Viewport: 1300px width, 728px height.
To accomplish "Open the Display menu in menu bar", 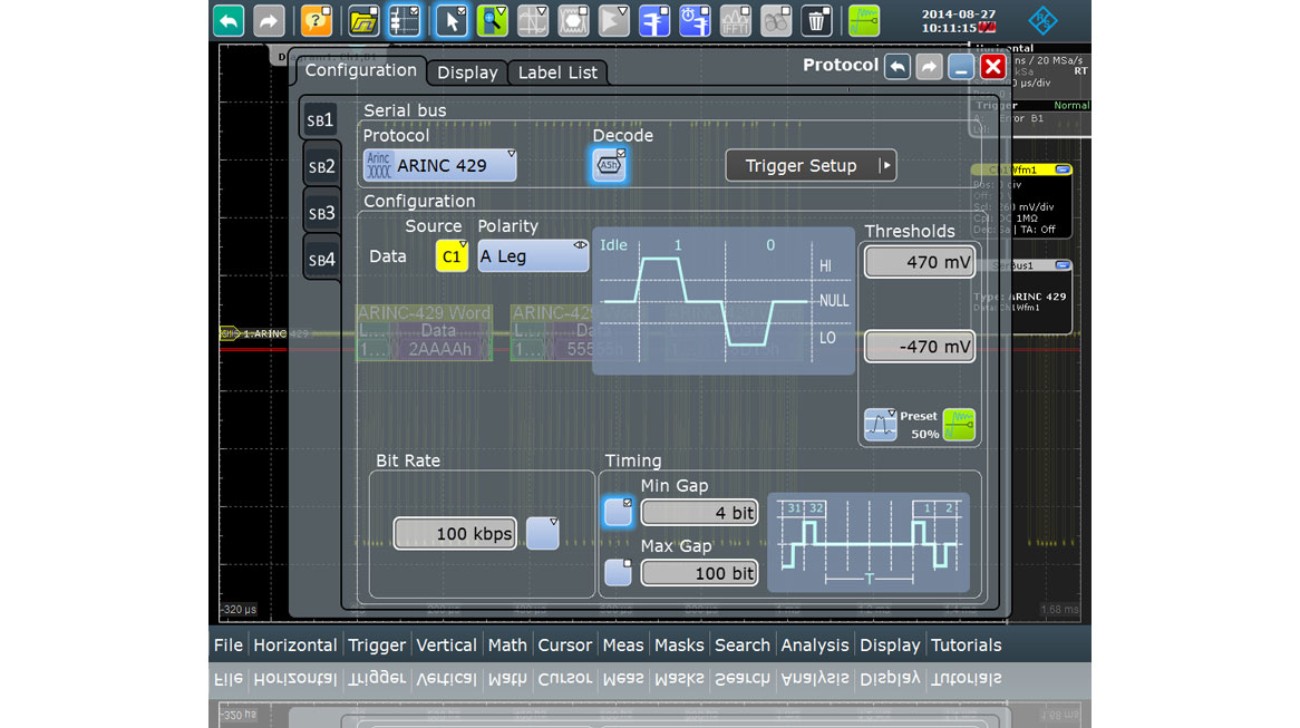I will click(x=889, y=645).
